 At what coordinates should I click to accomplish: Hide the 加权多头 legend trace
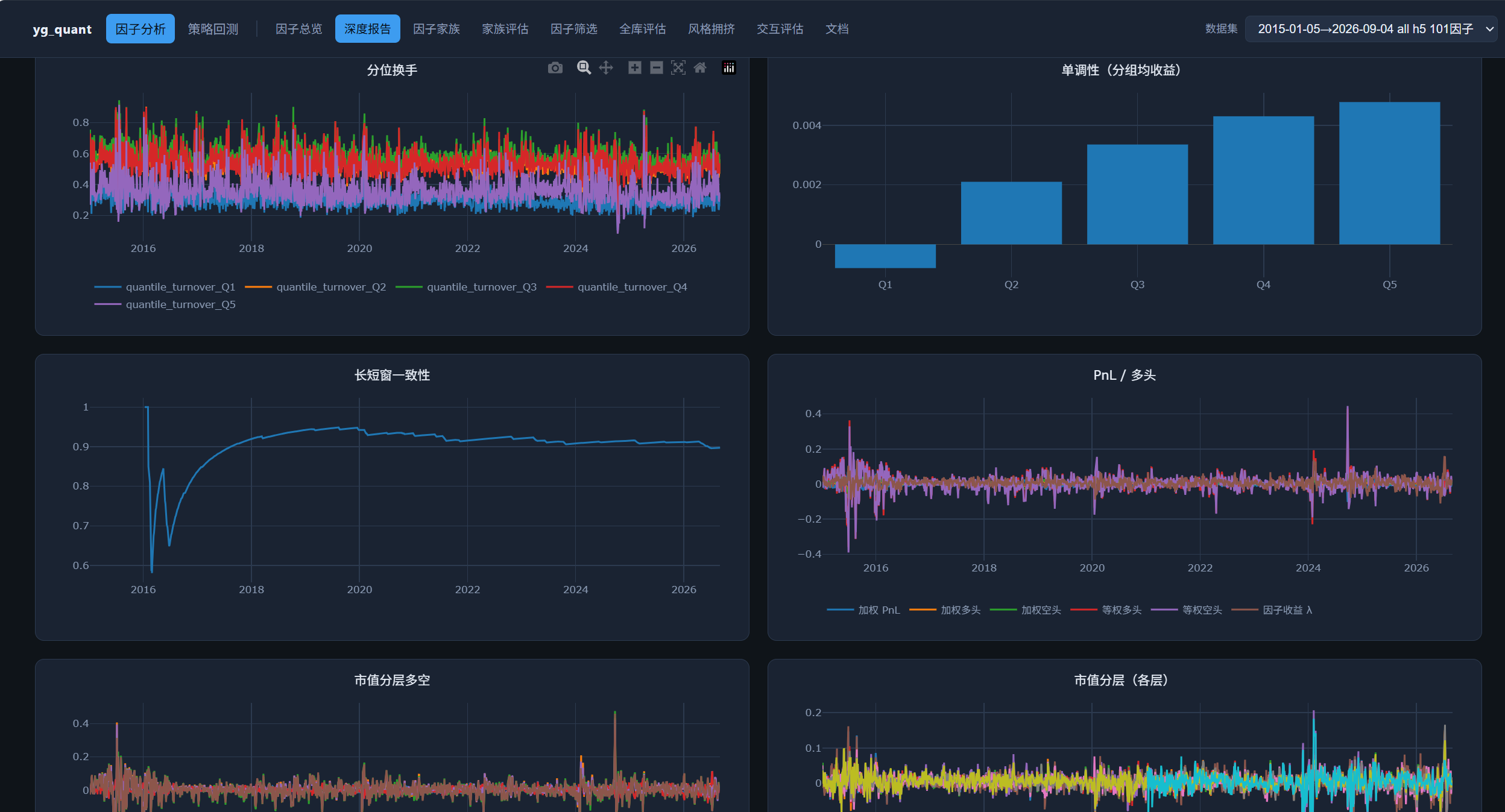945,610
